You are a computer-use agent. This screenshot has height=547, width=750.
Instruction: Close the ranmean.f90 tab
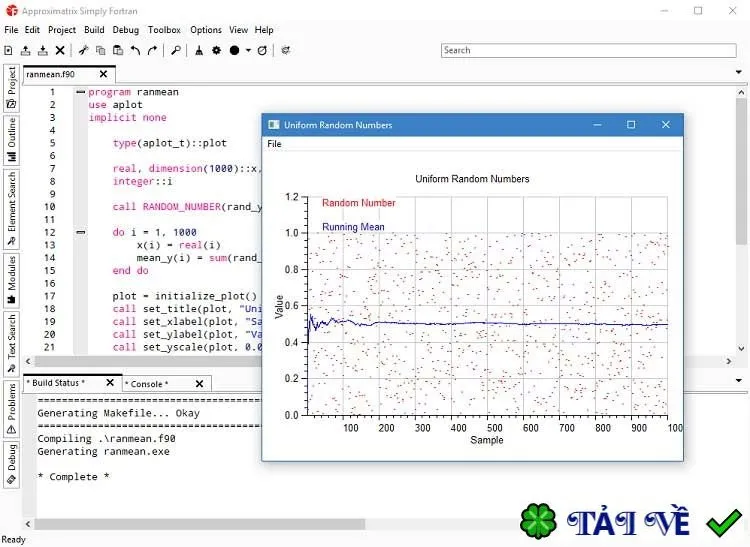[103, 74]
